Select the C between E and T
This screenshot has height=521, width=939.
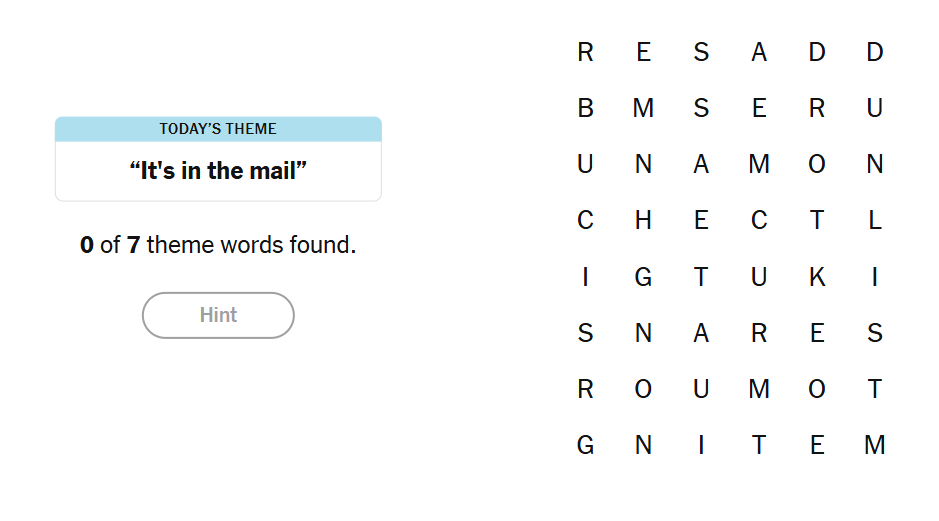(x=759, y=221)
